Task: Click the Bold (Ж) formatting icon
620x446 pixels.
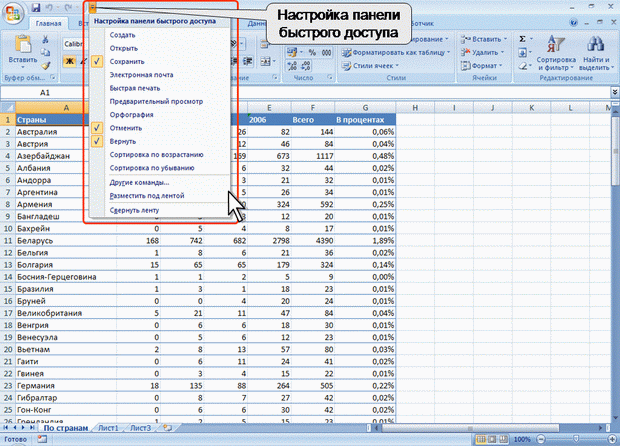Action: 70,60
